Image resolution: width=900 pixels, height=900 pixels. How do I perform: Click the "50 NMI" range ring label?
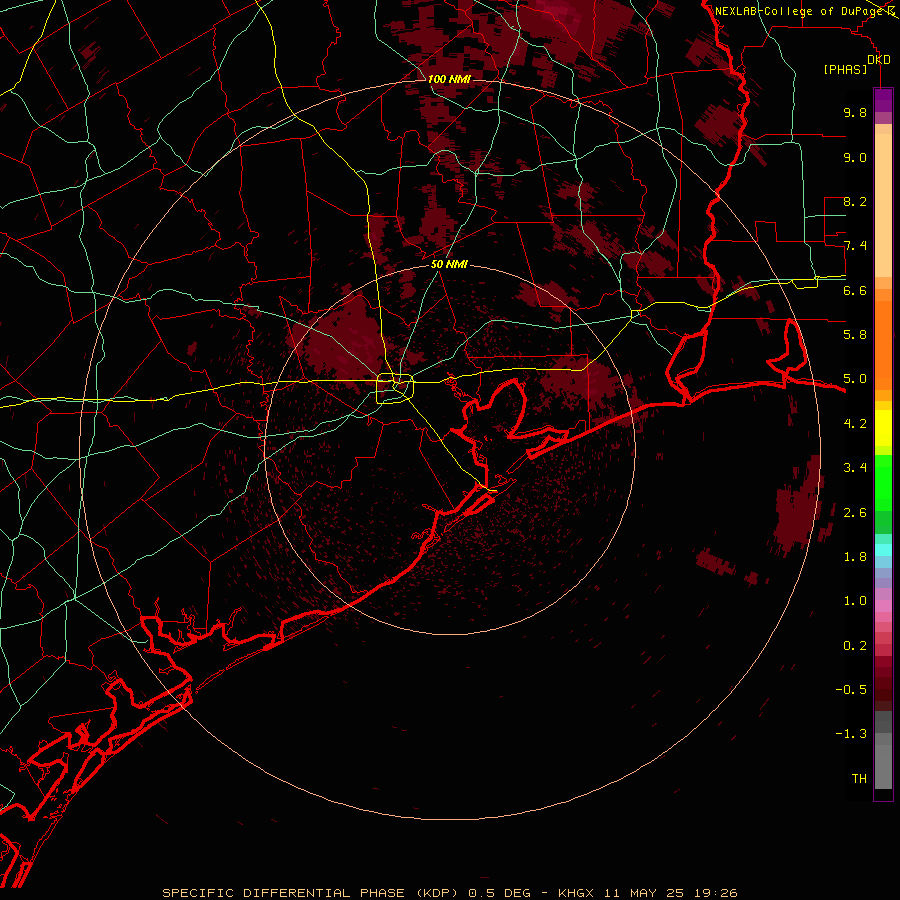click(x=449, y=264)
